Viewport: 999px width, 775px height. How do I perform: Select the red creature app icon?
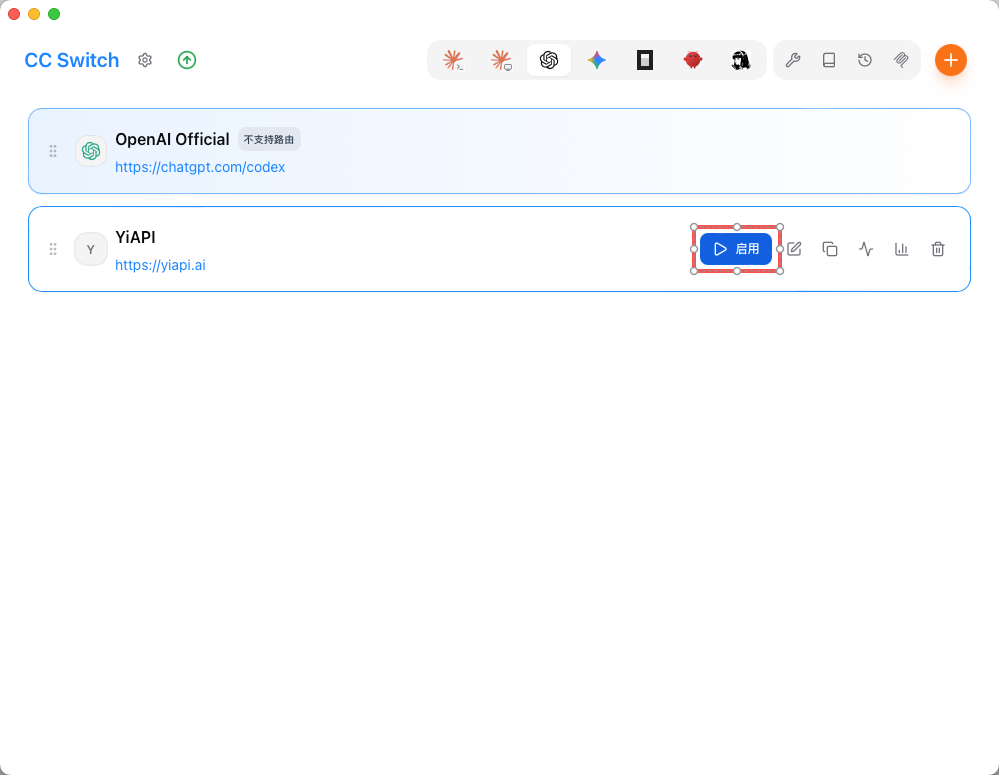tap(693, 60)
